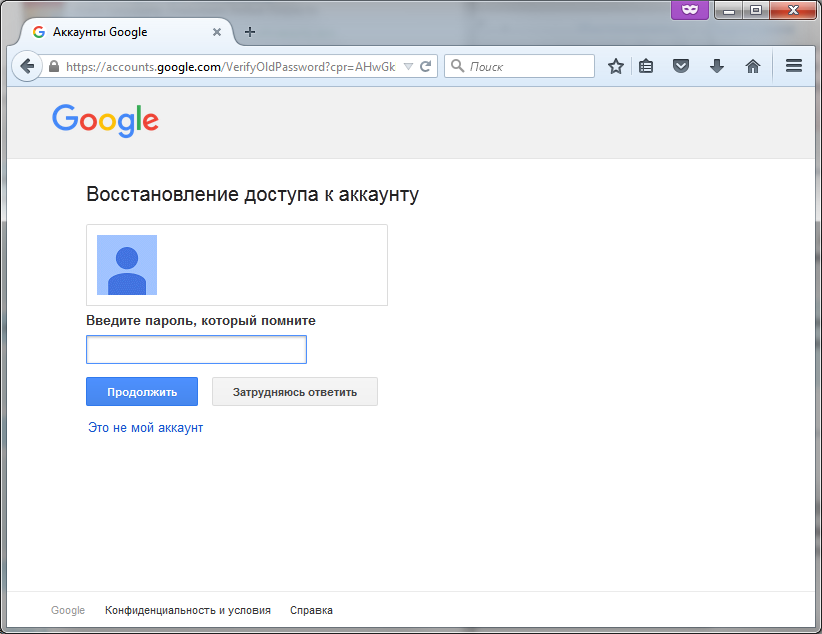Click the Затрудняюсь ответить button
The image size is (822, 634).
click(x=294, y=391)
